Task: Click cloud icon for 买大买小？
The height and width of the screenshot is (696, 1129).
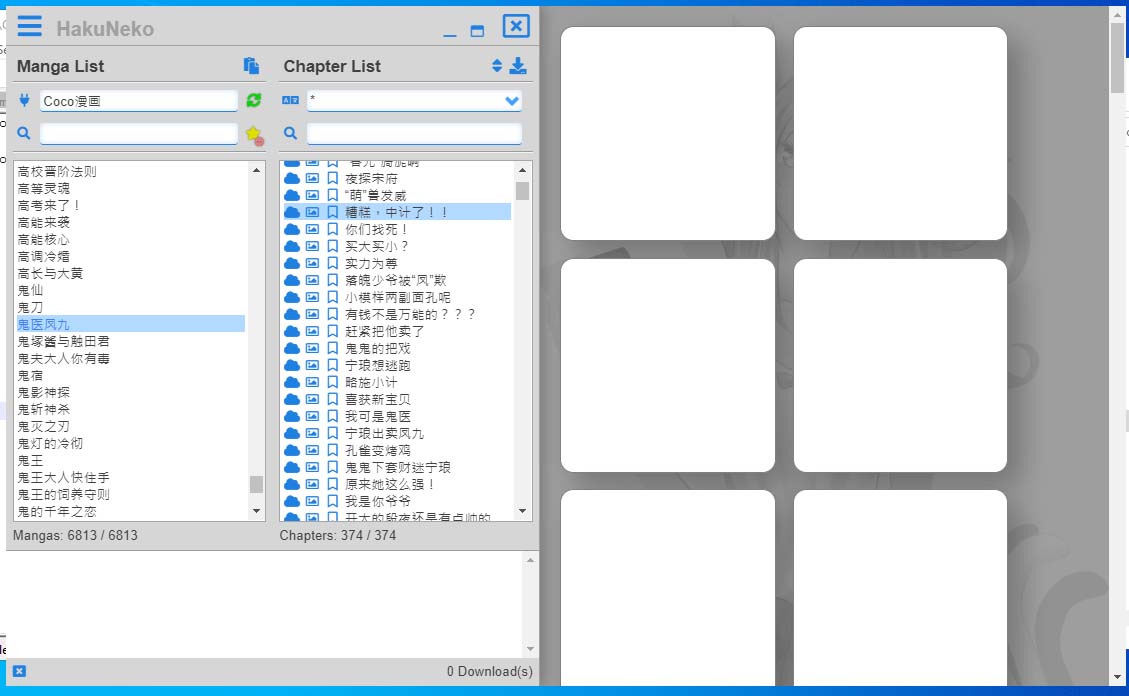Action: 292,246
